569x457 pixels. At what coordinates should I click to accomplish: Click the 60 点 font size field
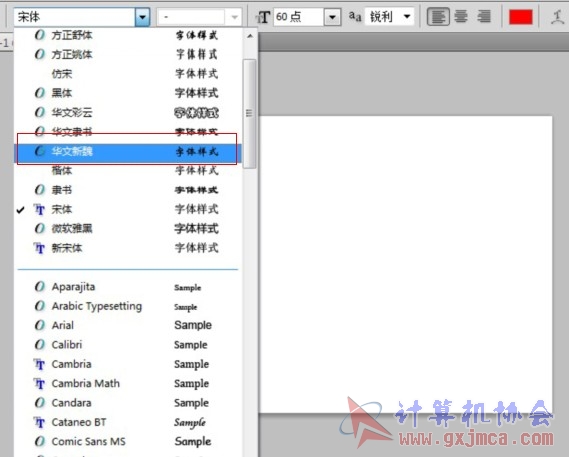[x=299, y=17]
